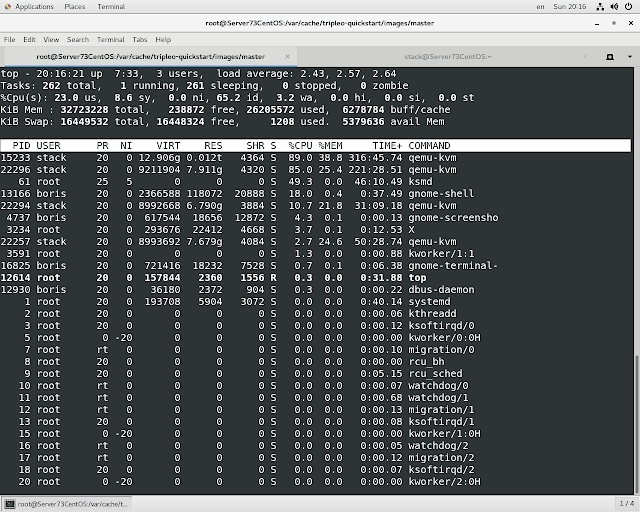This screenshot has width=640, height=512.
Task: Open the Search menu
Action: pyautogui.click(x=78, y=40)
